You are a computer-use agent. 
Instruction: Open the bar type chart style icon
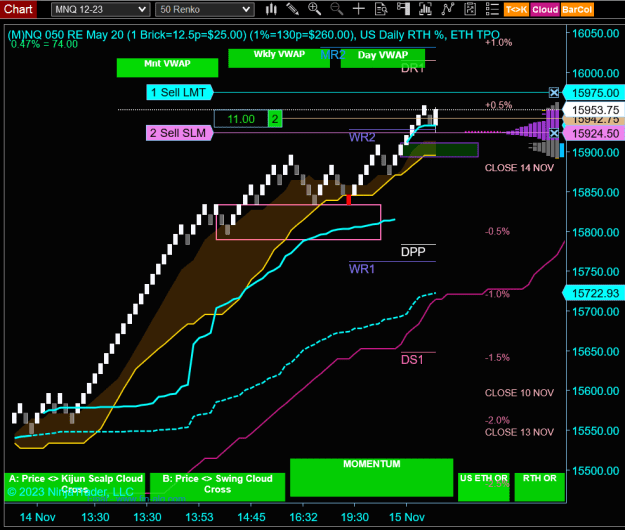tap(271, 9)
